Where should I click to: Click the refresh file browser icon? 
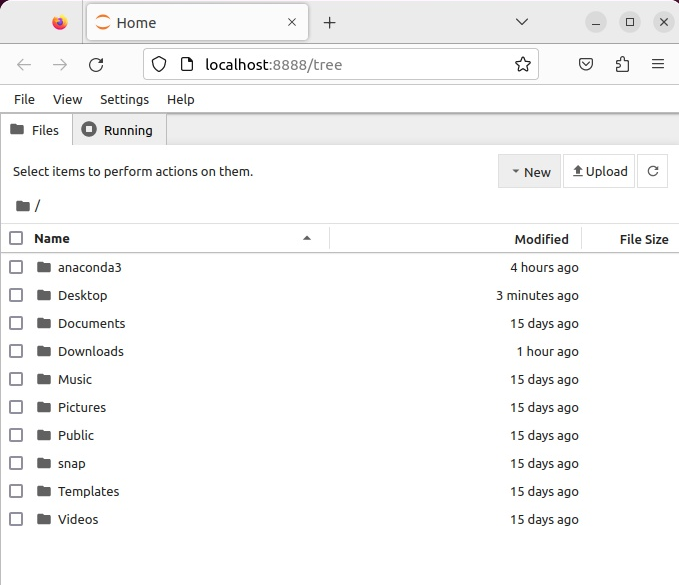click(652, 171)
